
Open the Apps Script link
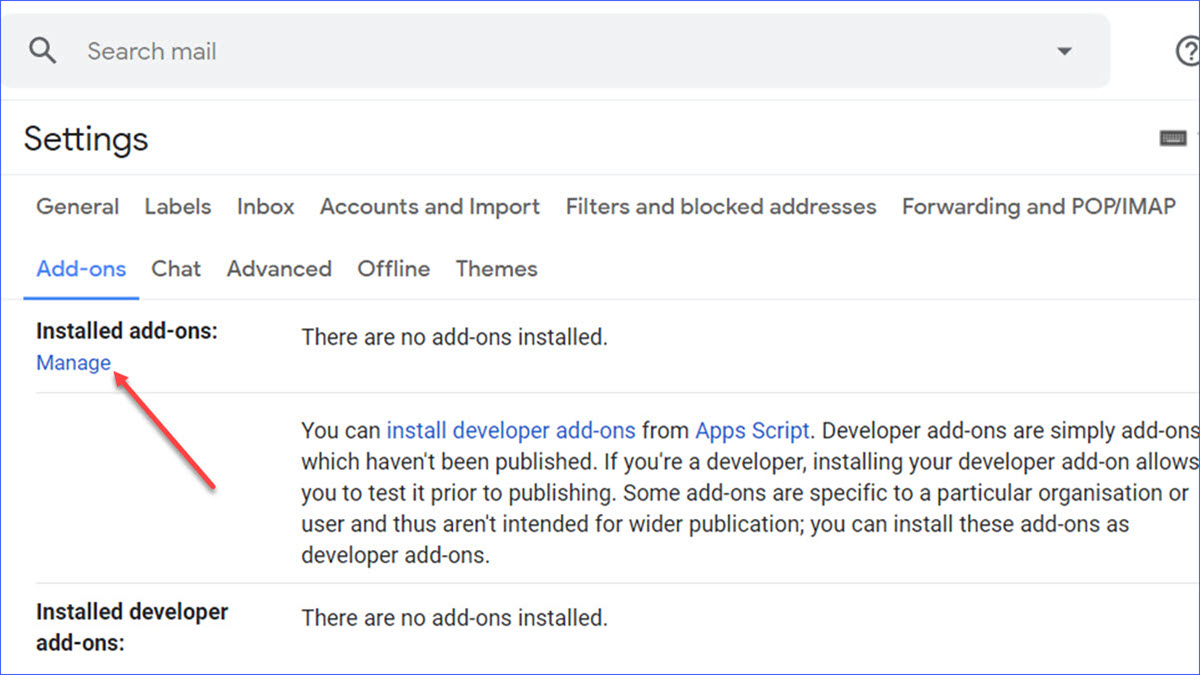pos(752,431)
